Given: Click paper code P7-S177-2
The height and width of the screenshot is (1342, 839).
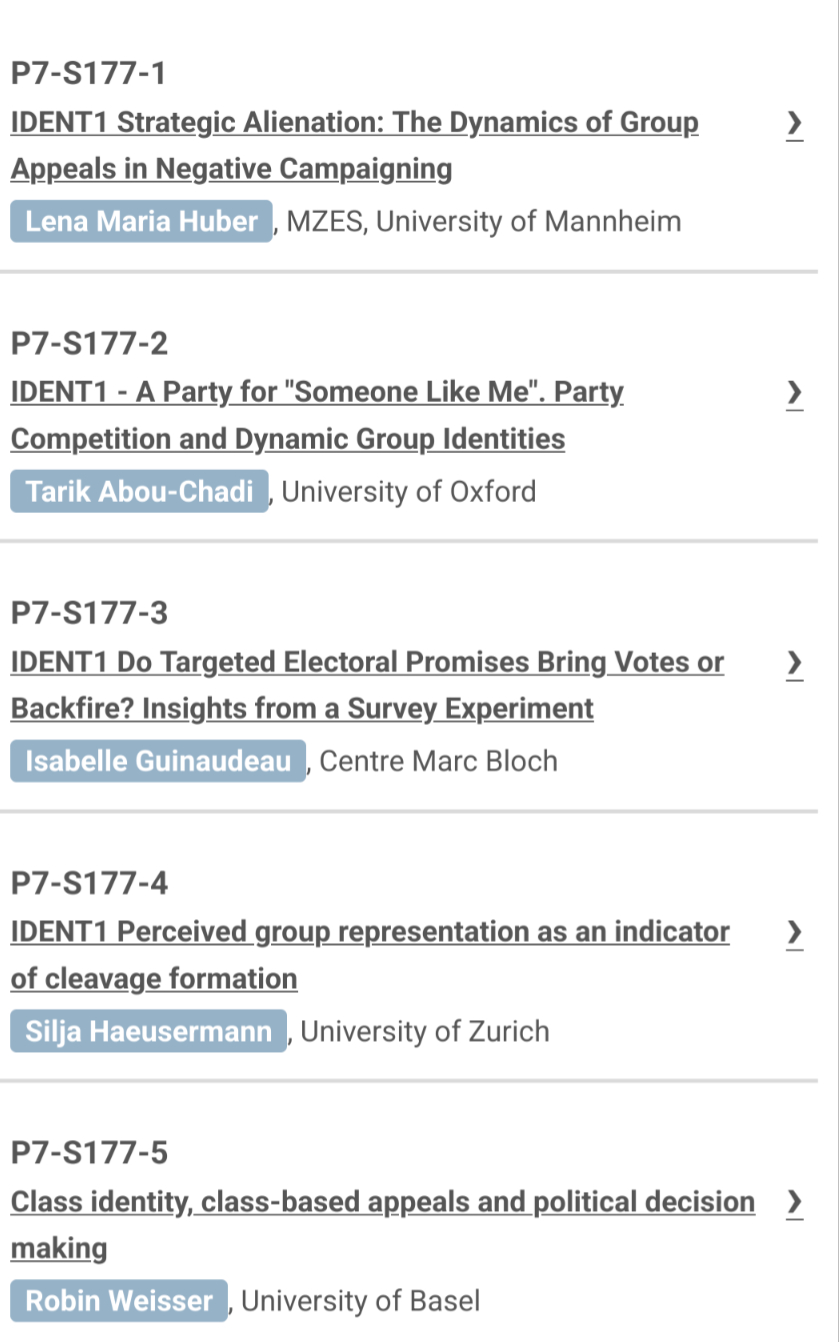Looking at the screenshot, I should (89, 344).
